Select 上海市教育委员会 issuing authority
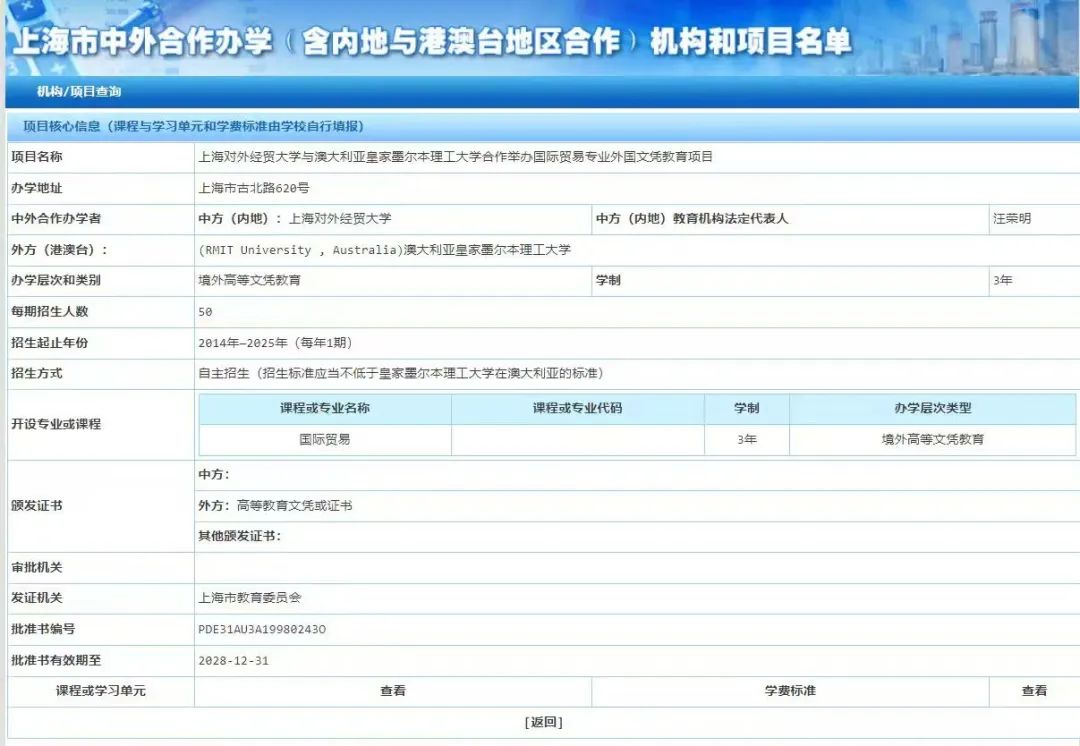 (249, 598)
